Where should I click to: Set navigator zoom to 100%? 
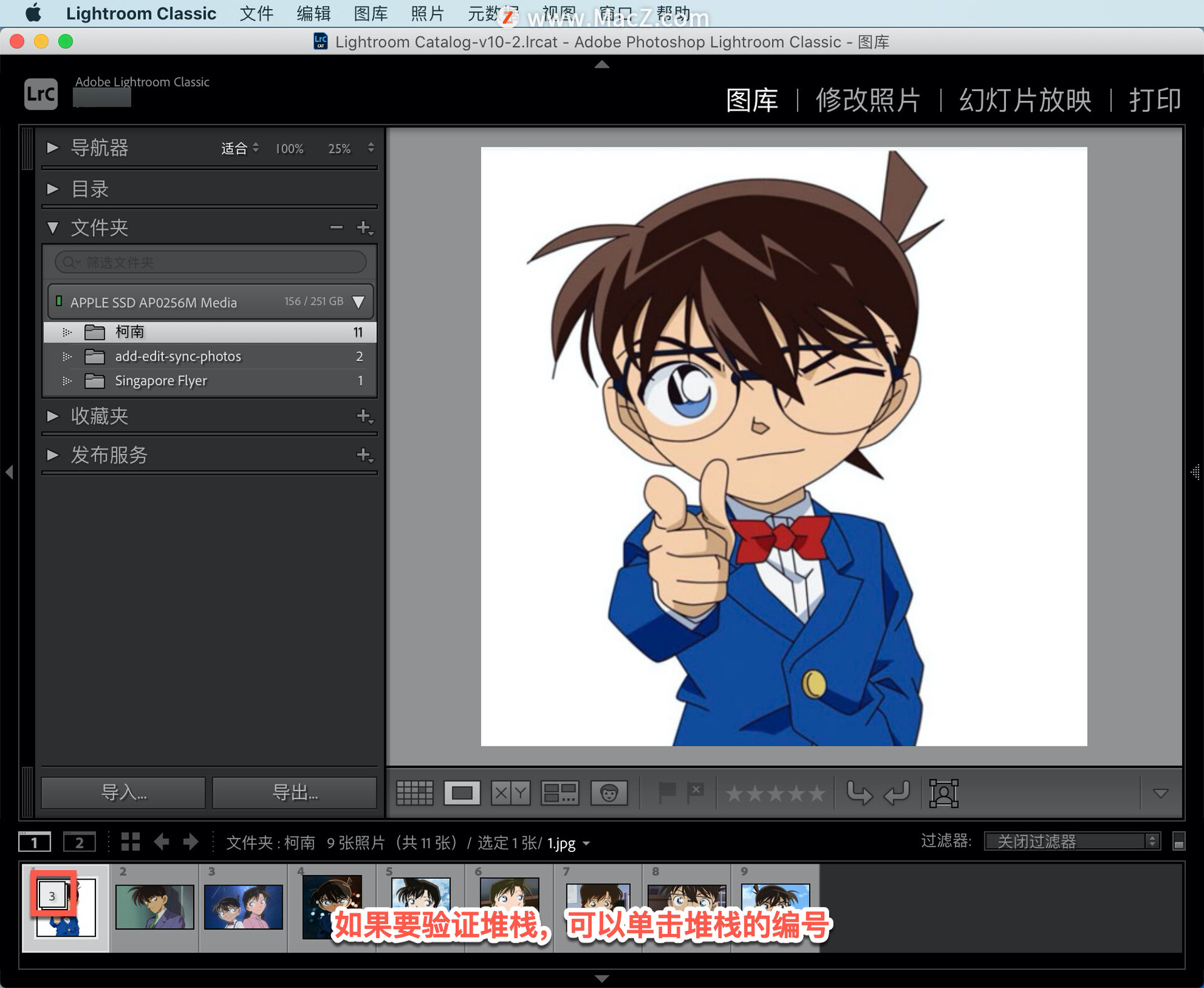coord(289,149)
